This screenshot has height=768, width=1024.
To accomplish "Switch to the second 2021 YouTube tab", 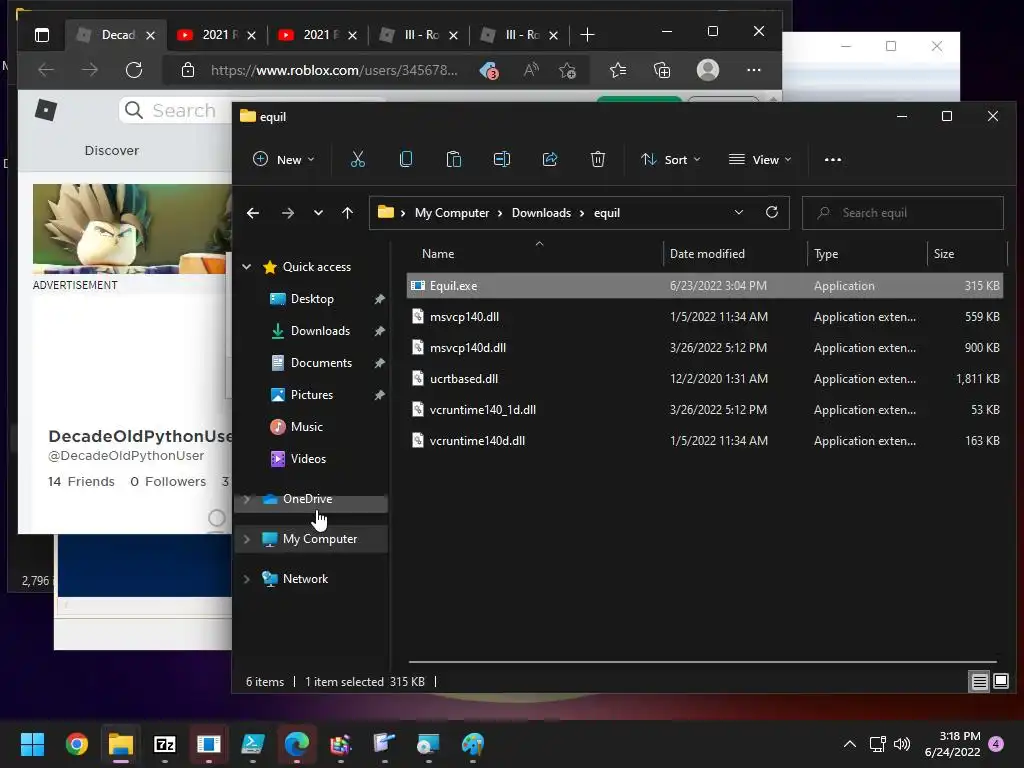I will [x=317, y=35].
